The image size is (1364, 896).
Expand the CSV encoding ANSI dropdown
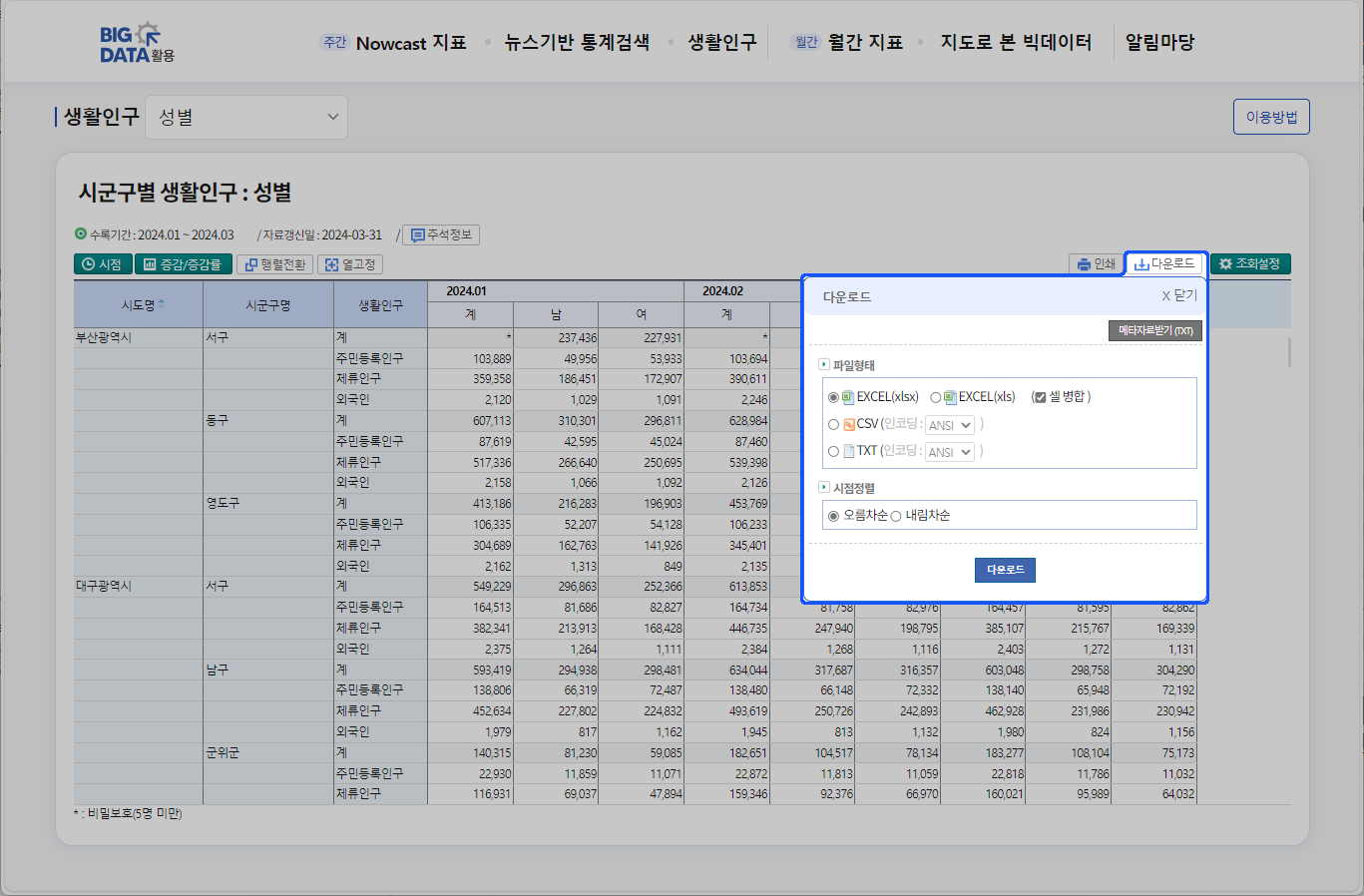pyautogui.click(x=949, y=426)
